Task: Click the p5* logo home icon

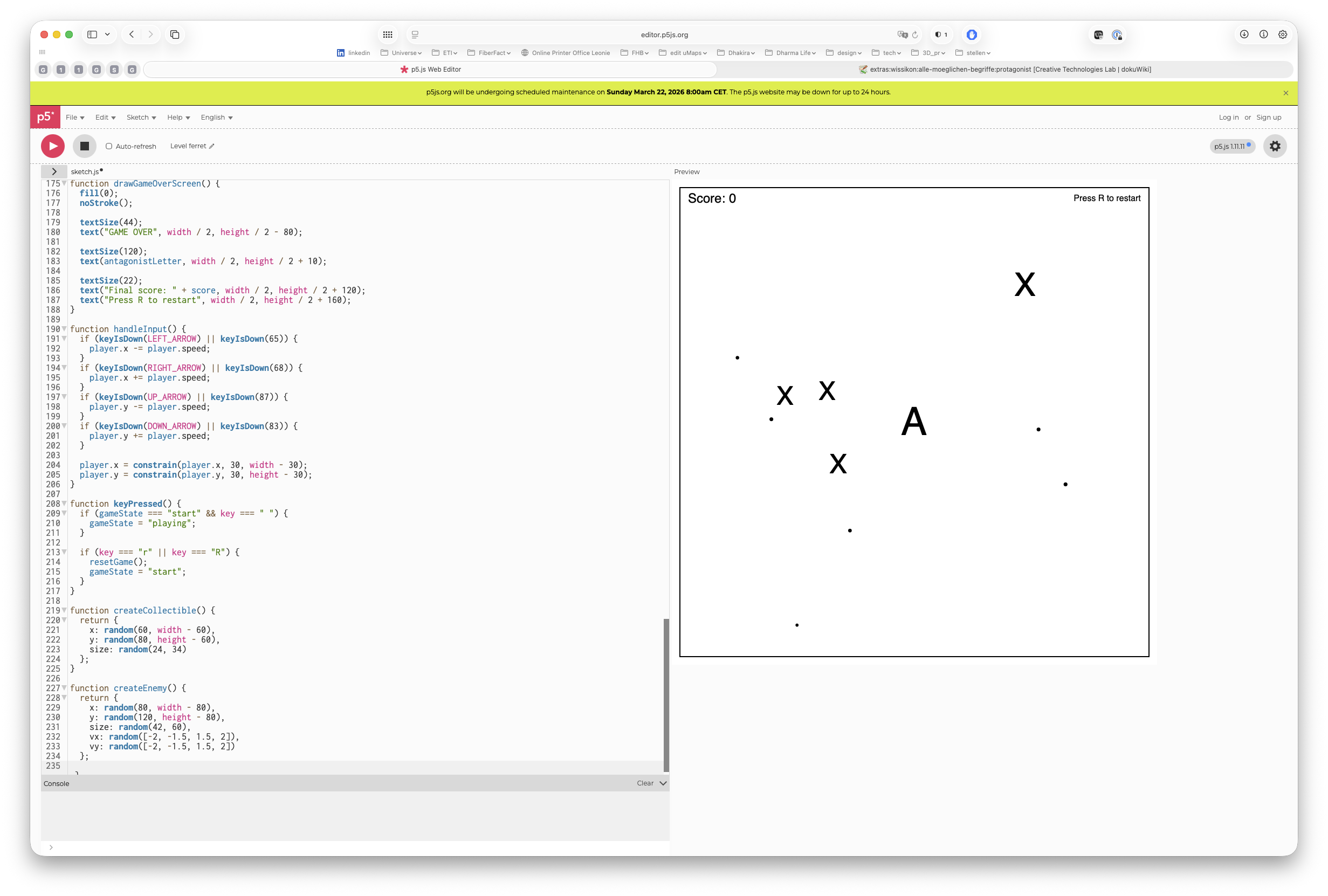Action: 45,117
